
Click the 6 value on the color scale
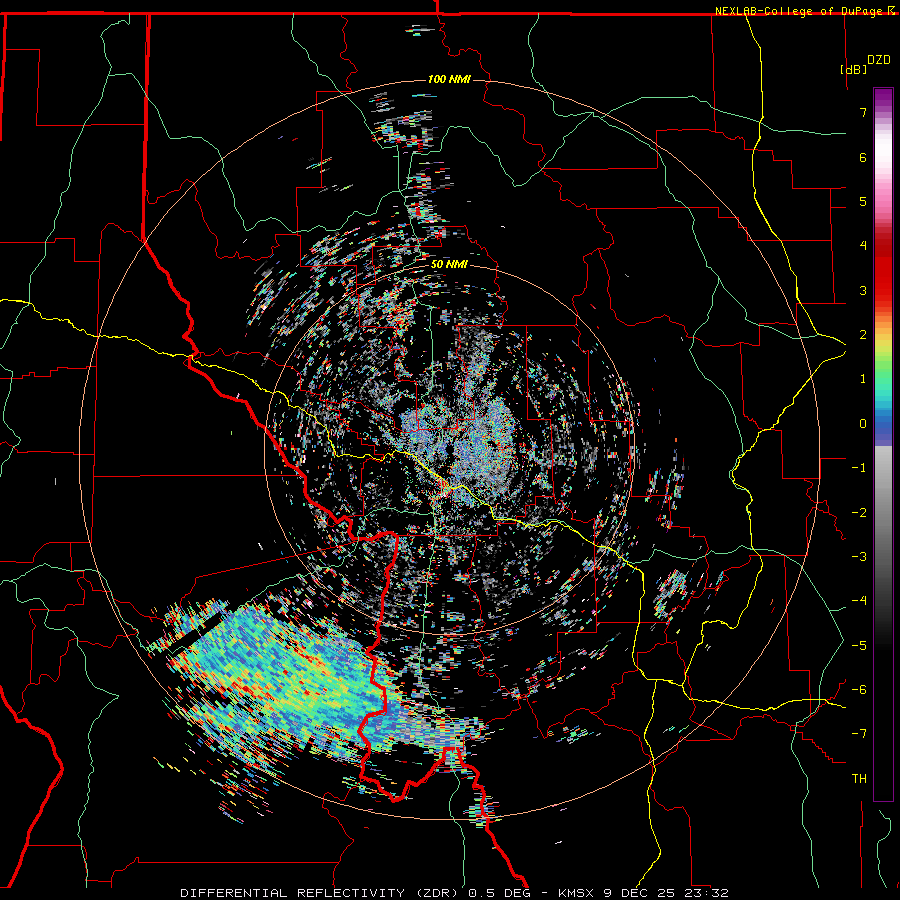[863, 157]
